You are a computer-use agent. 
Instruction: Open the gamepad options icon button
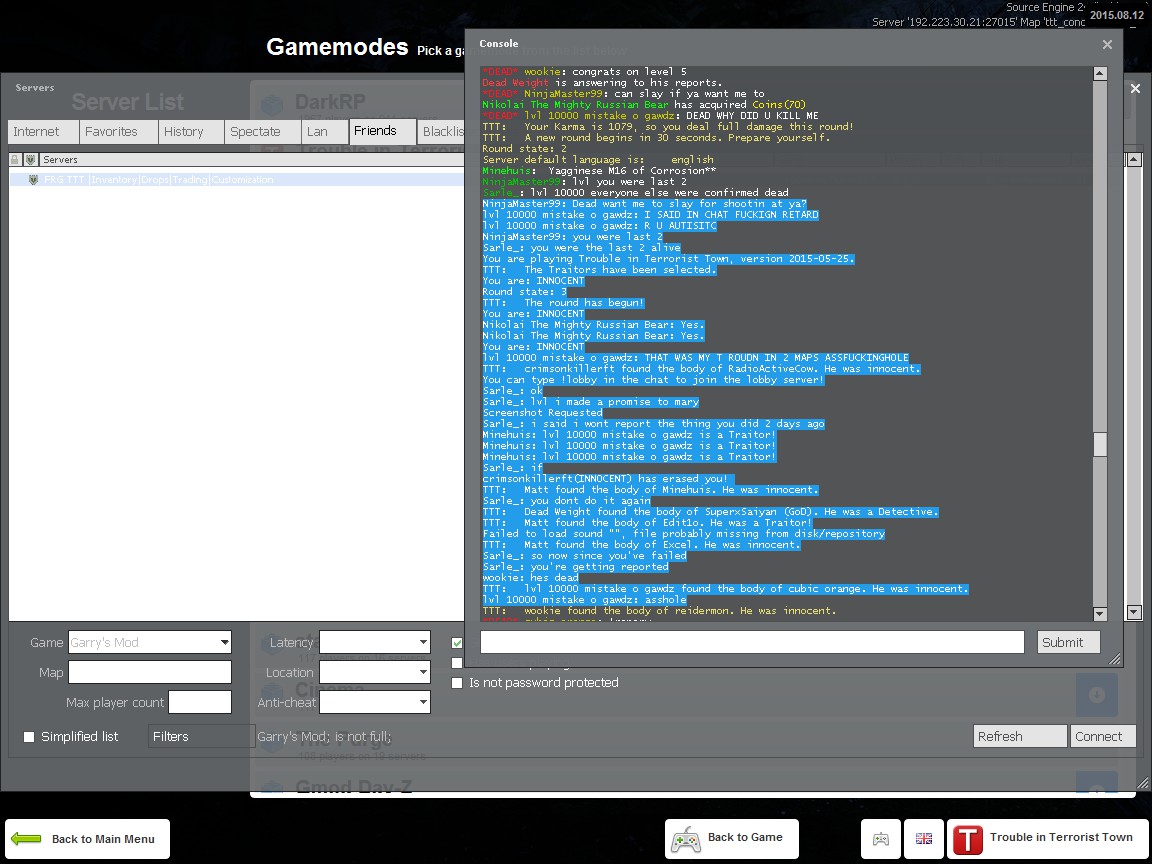[880, 838]
